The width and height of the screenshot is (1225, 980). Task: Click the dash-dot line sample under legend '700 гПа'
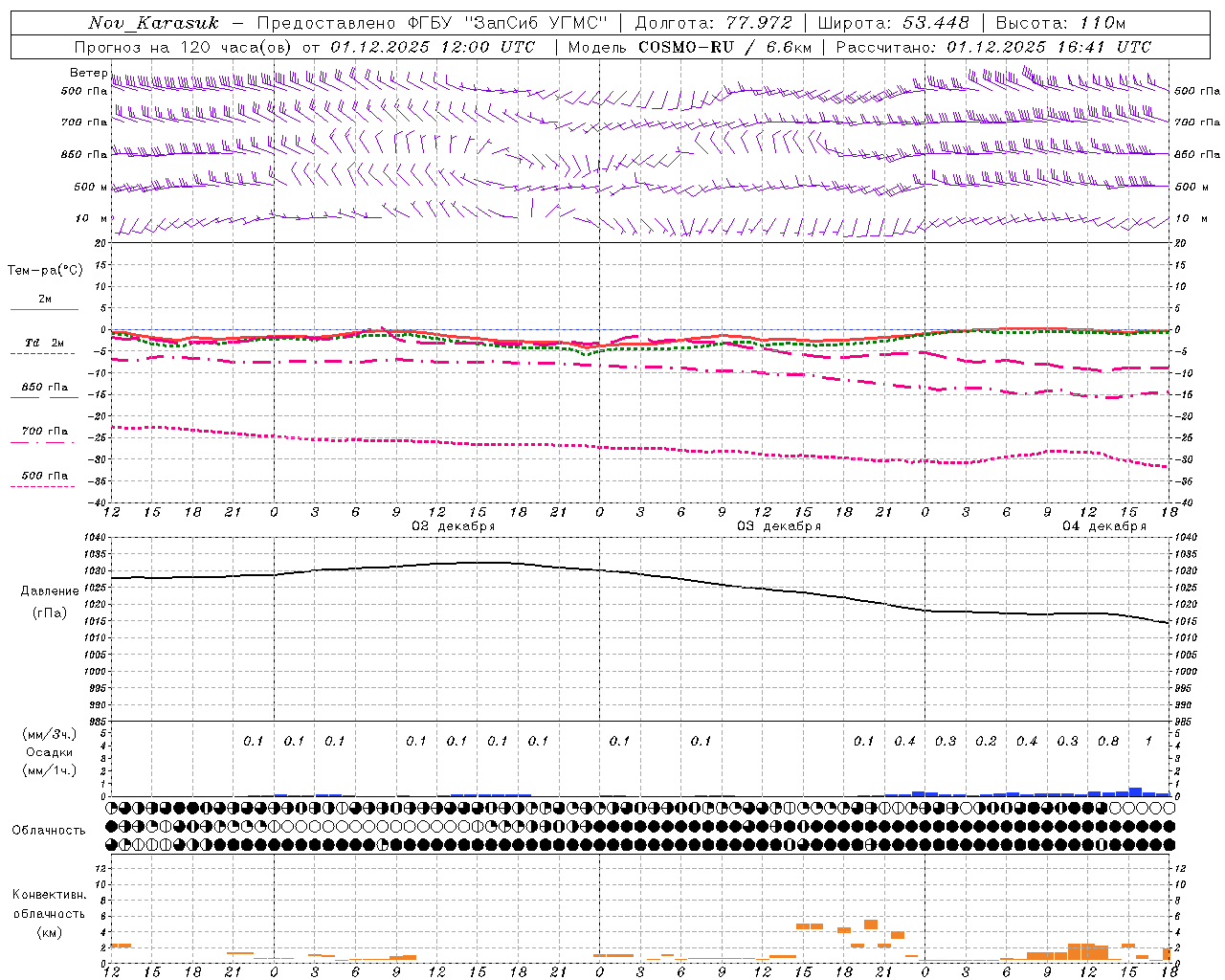(42, 442)
